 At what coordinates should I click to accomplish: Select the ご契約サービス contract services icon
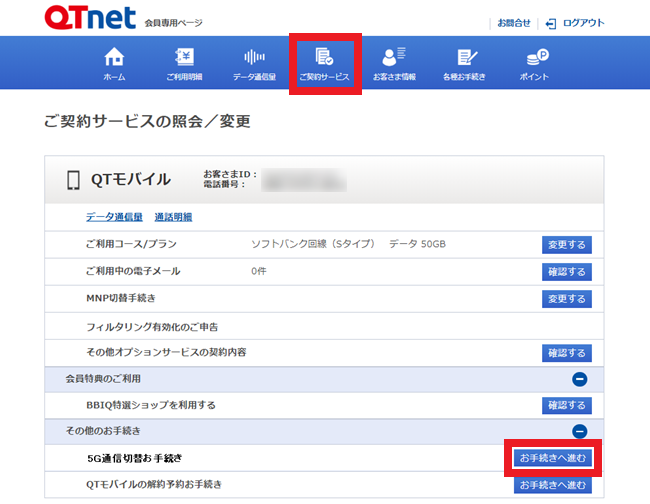coord(324,64)
